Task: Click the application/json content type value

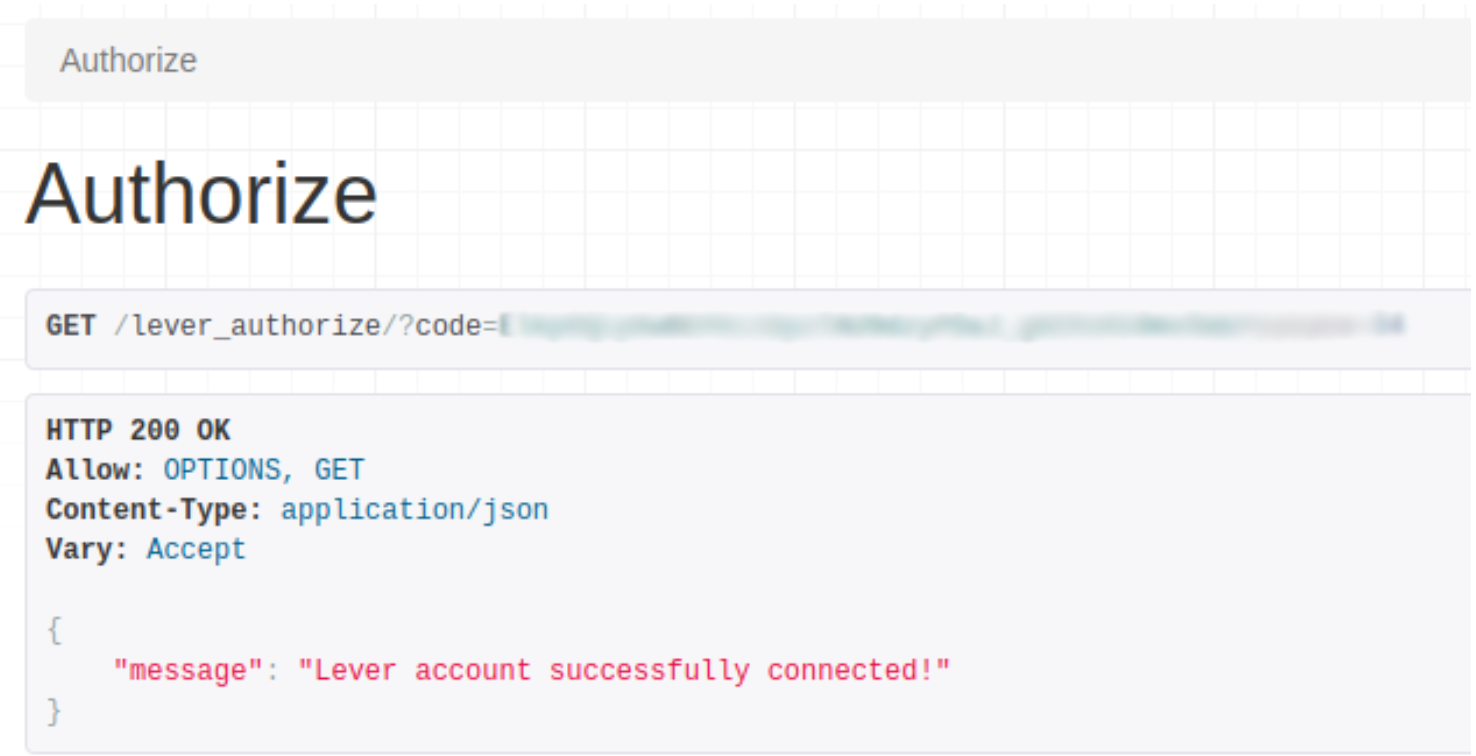Action: click(415, 510)
